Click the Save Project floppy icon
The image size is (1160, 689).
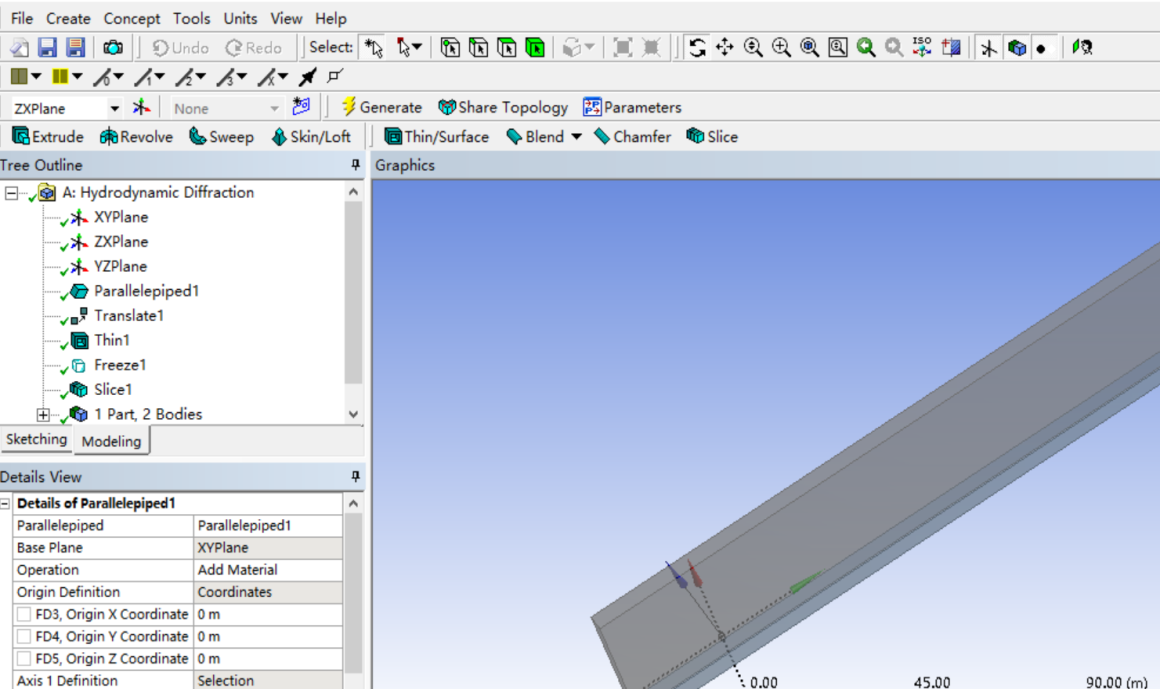(47, 47)
